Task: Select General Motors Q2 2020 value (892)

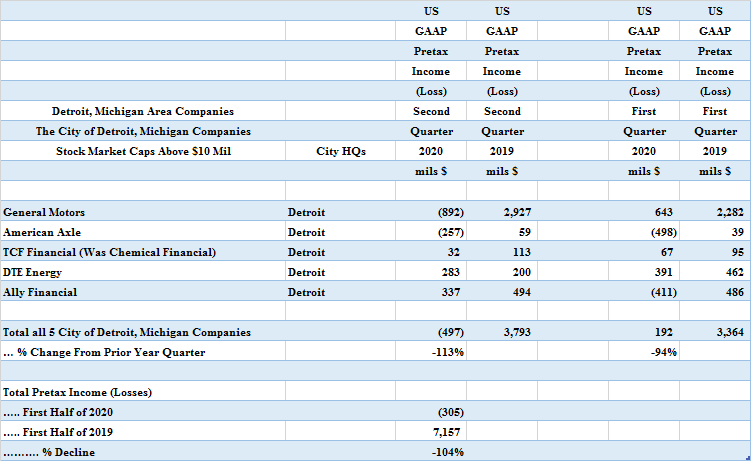Action: coord(451,212)
